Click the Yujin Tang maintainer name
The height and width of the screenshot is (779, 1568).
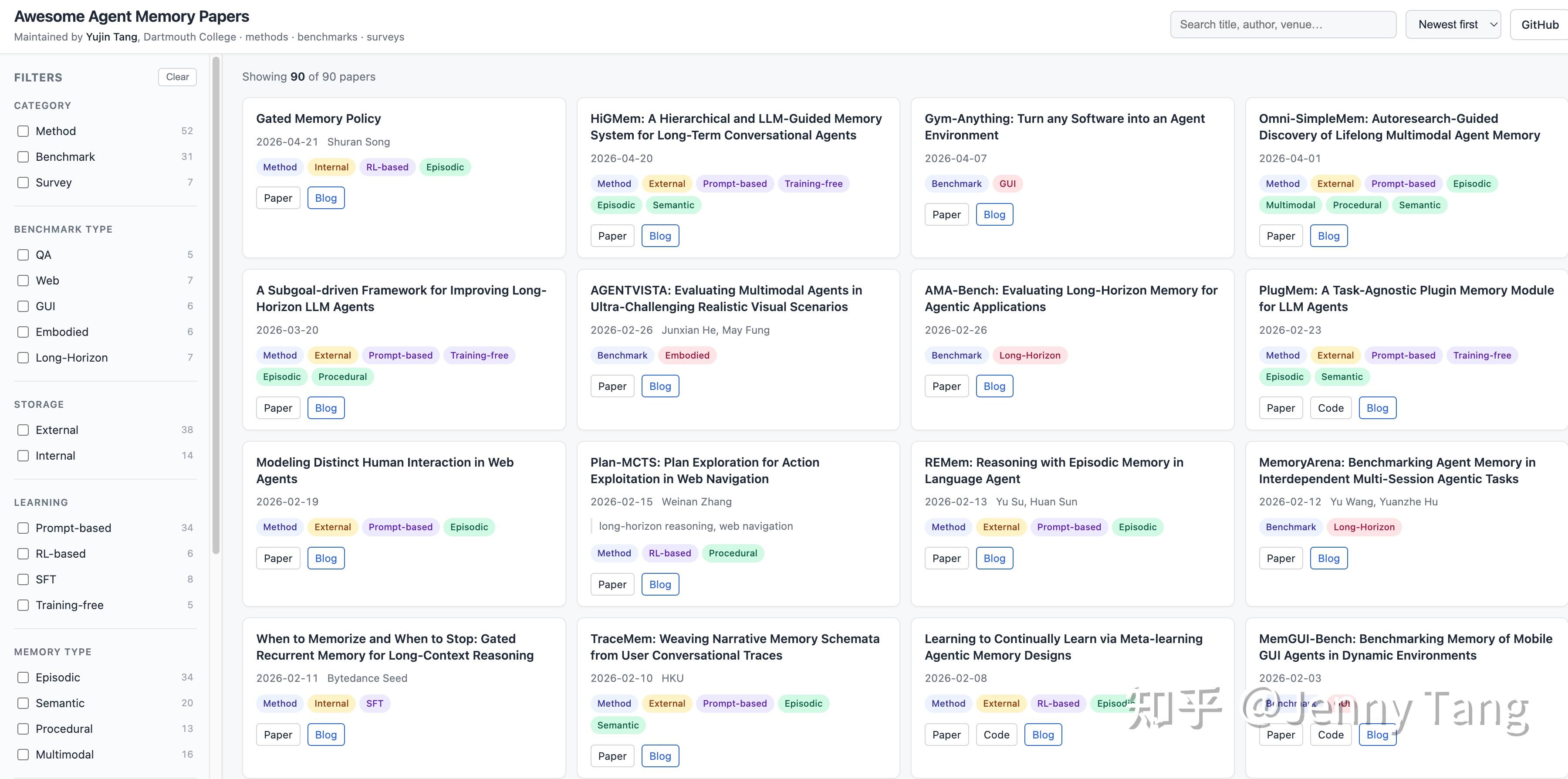(x=112, y=37)
